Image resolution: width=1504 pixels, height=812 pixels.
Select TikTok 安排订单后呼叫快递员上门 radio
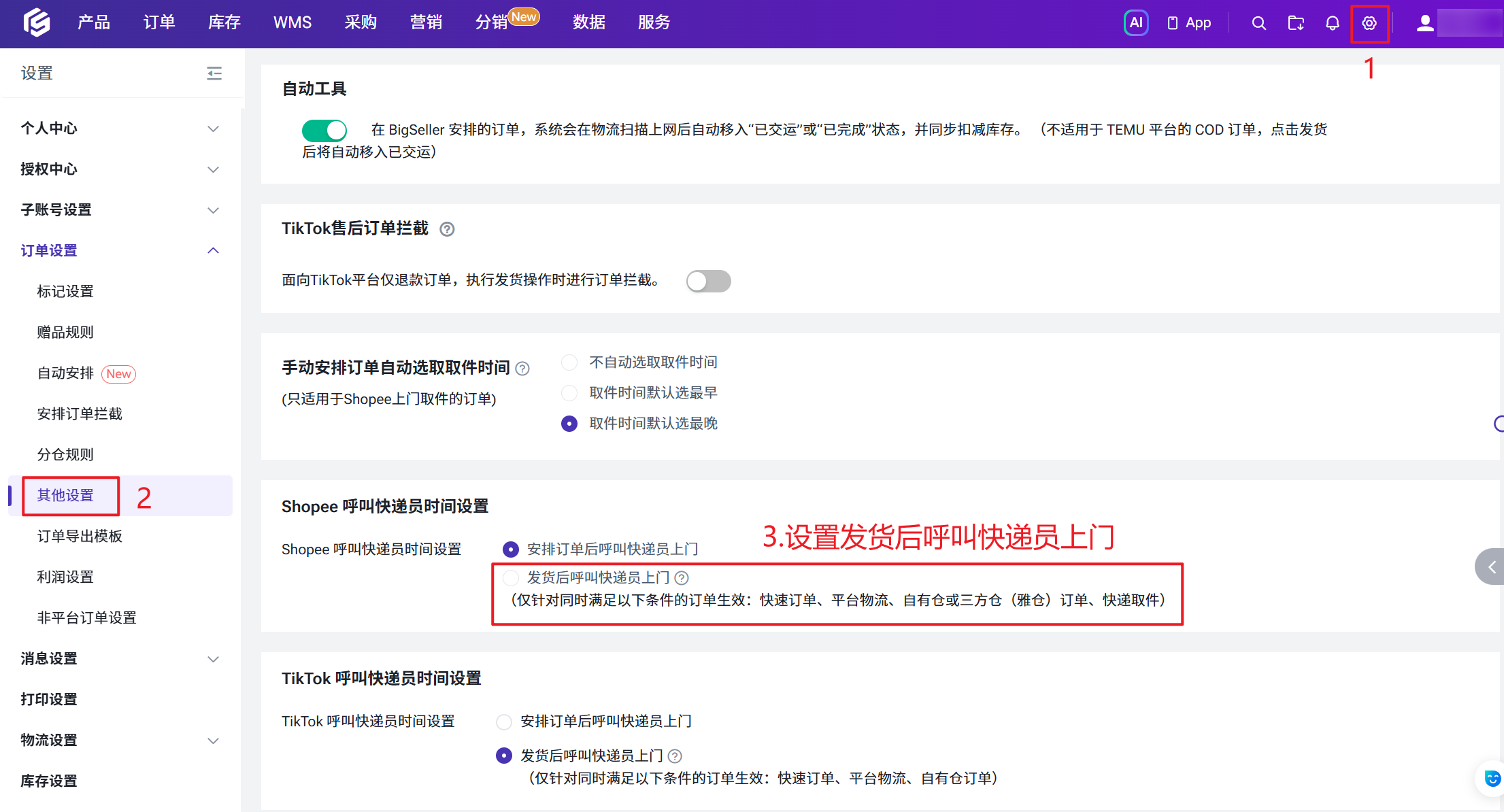504,722
